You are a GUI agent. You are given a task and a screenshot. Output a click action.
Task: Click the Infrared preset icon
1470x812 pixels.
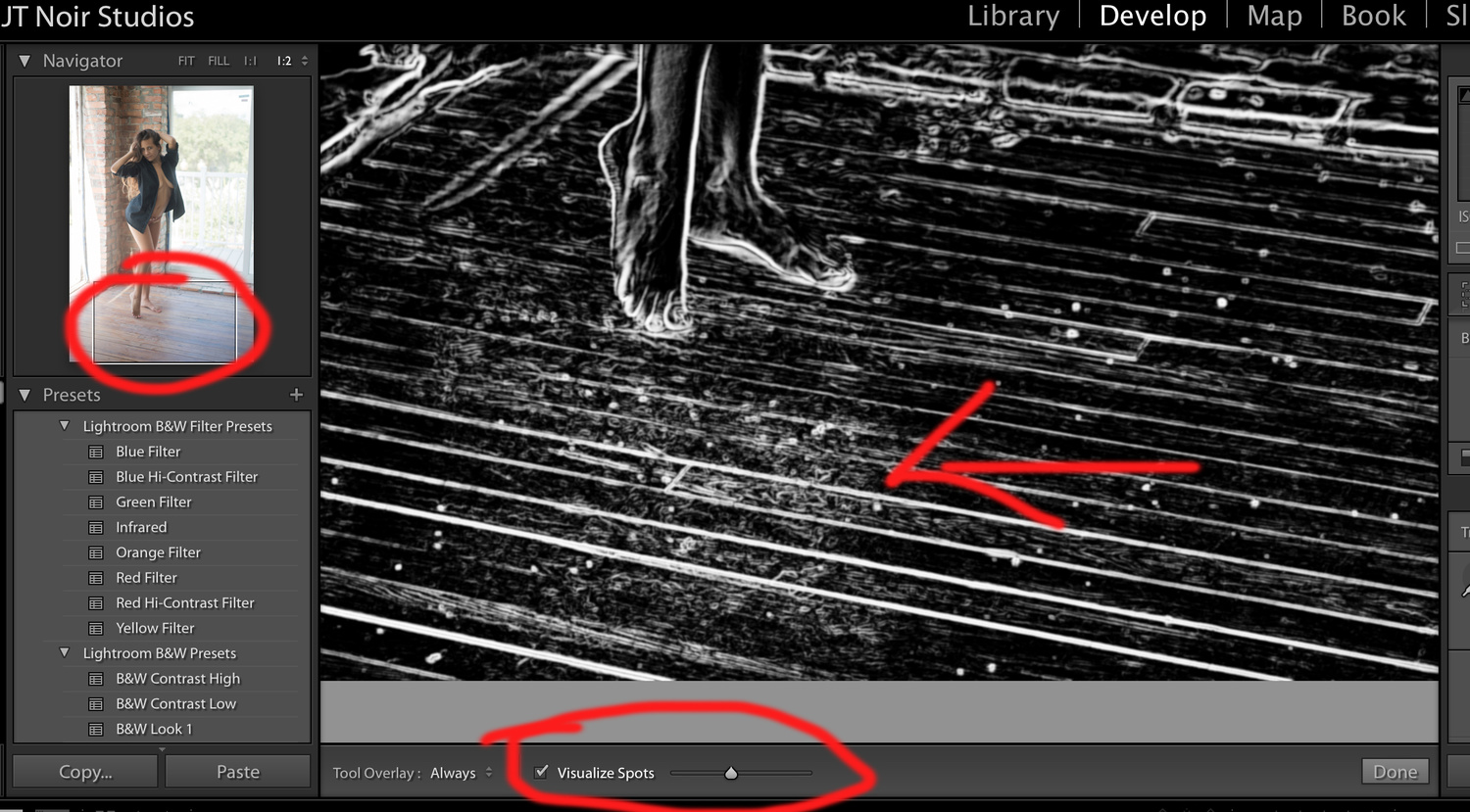click(96, 527)
